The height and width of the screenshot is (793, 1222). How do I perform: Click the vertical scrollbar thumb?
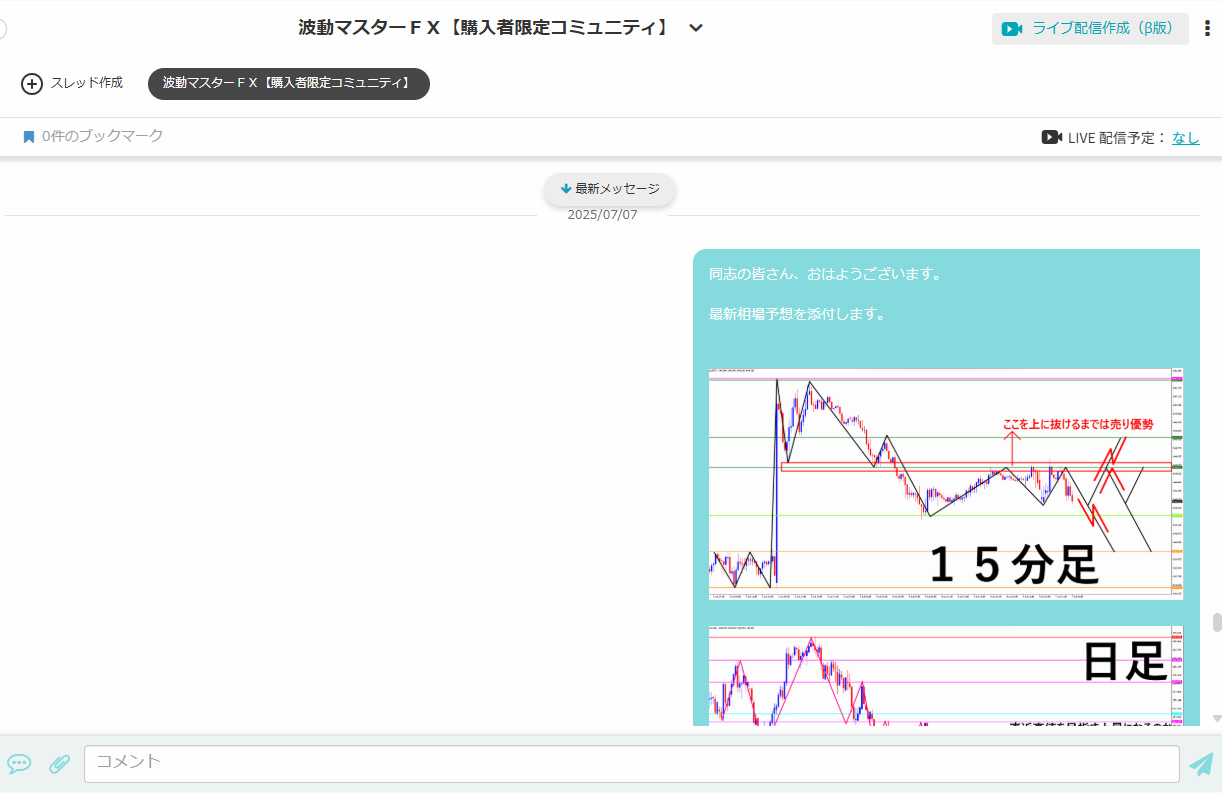[1217, 622]
